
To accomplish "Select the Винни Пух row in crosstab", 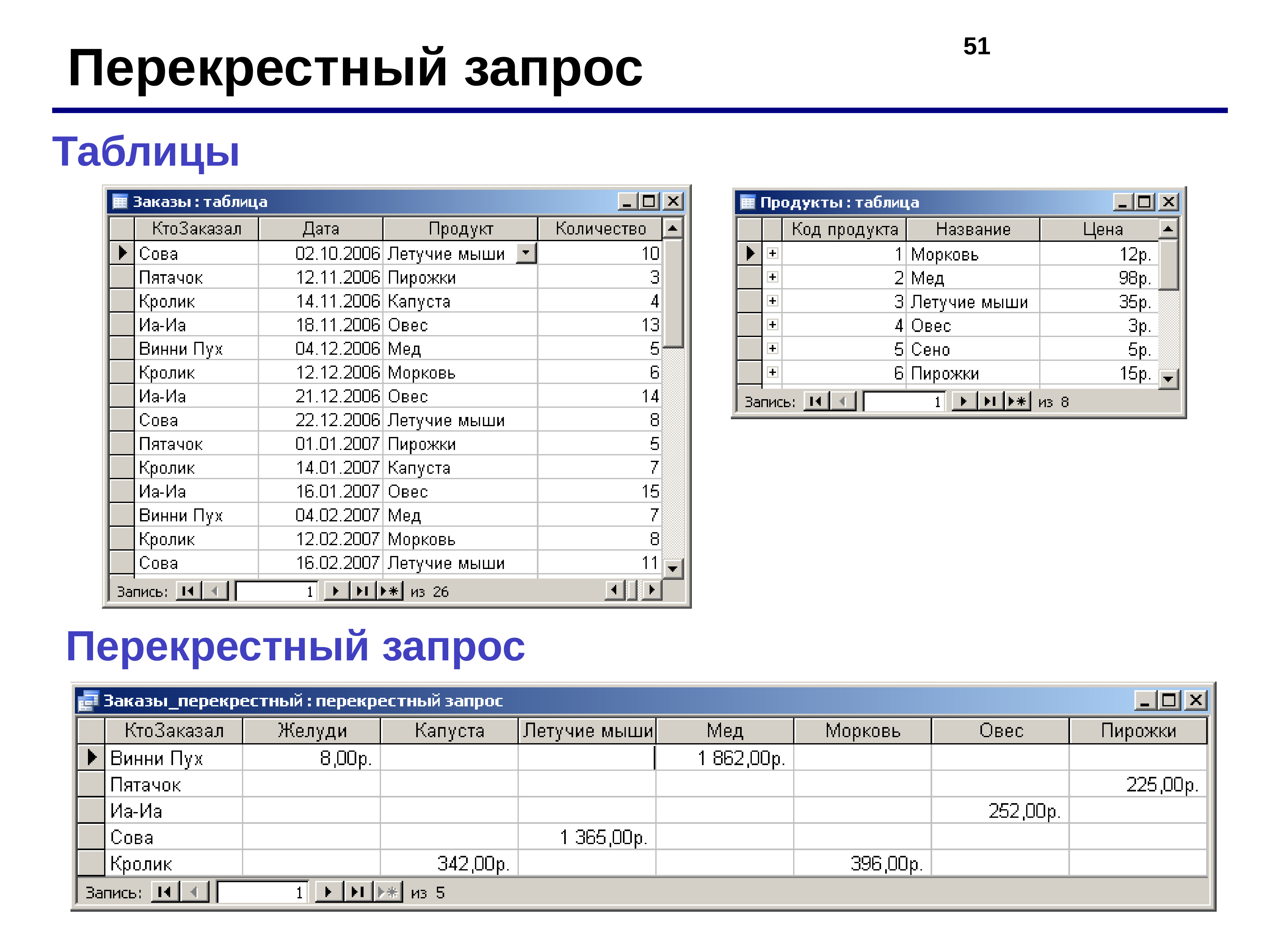I will pos(91,757).
